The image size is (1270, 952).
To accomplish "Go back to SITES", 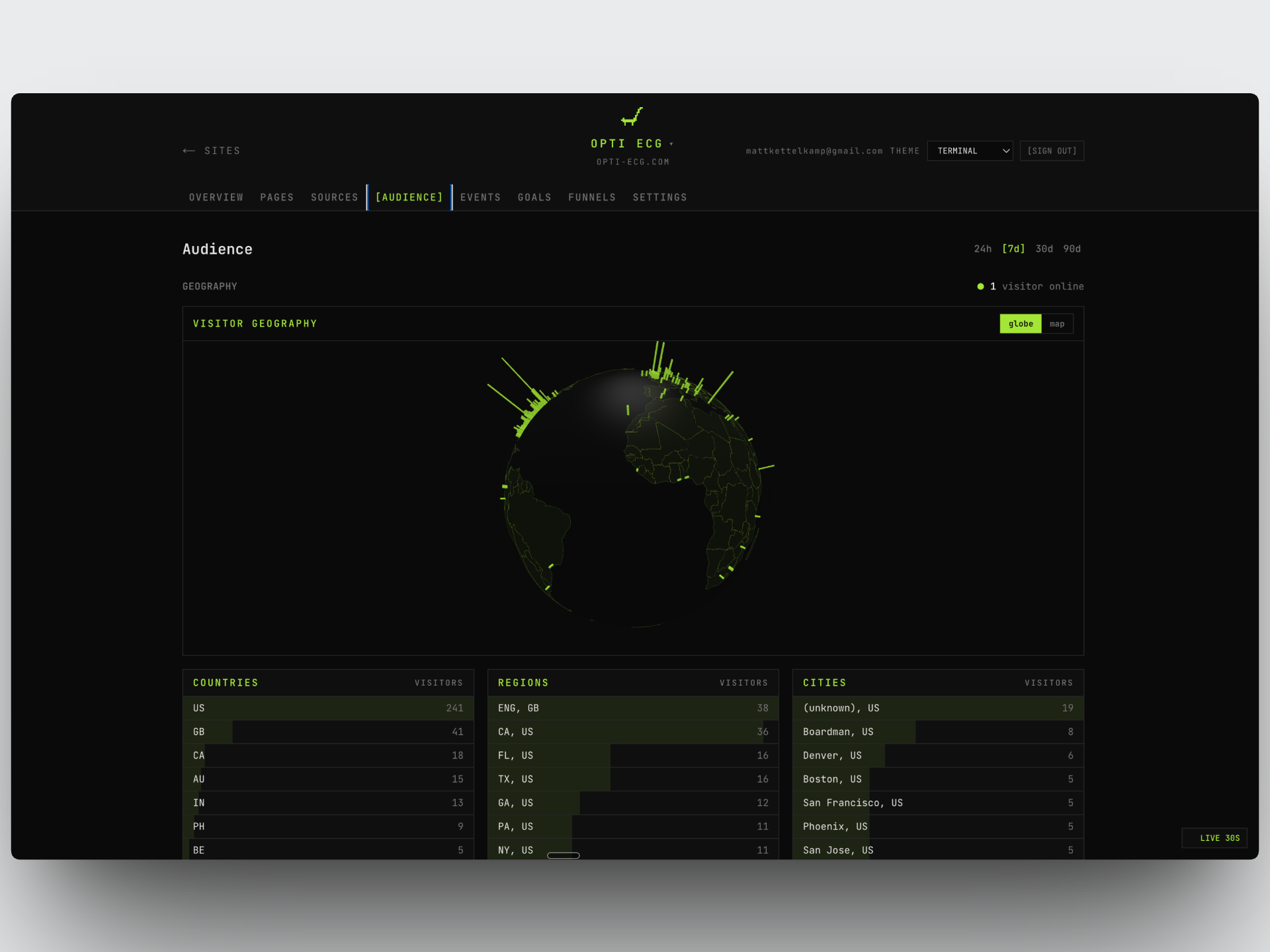I will coord(212,151).
